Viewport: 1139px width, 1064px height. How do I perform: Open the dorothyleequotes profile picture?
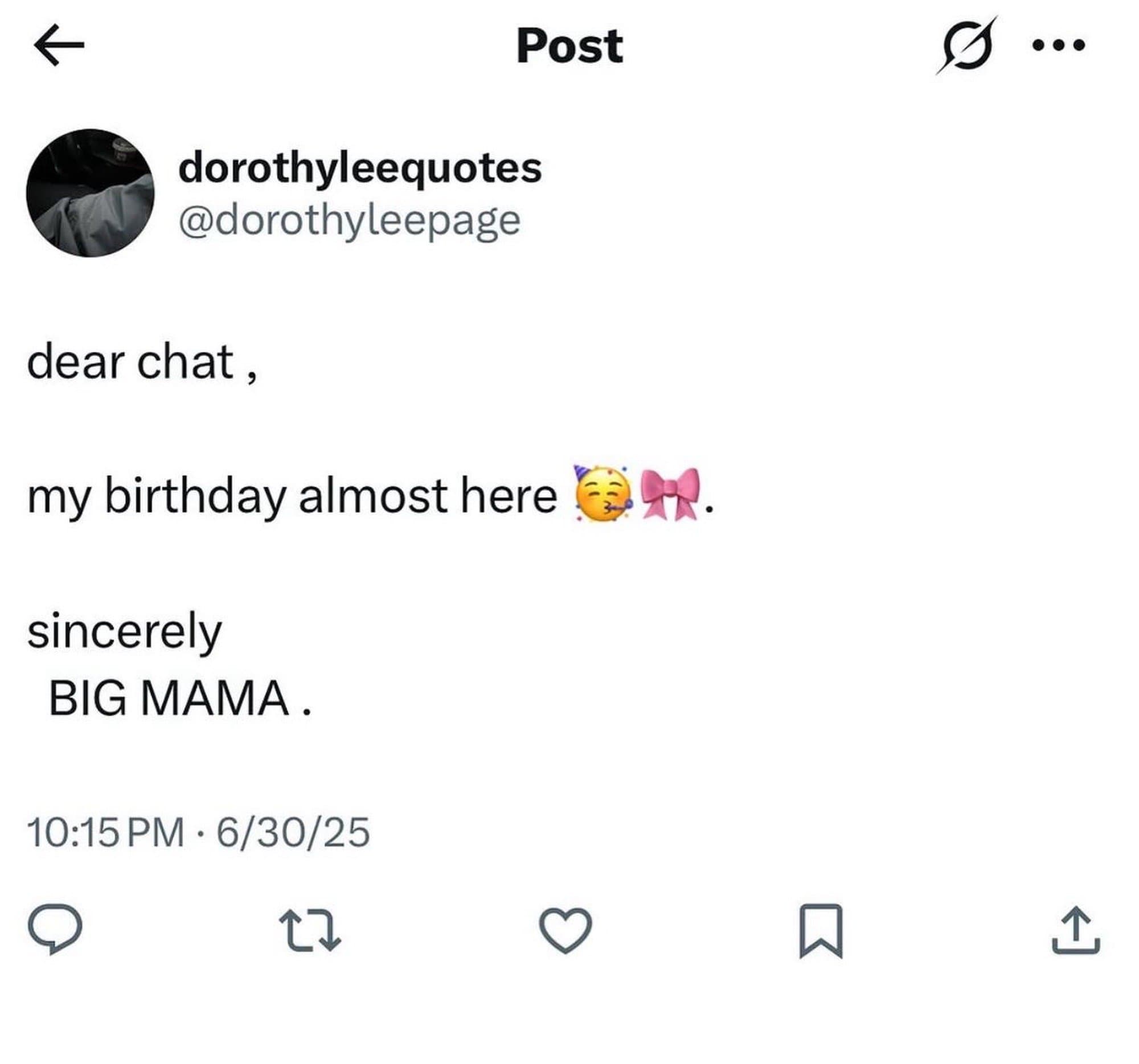[x=91, y=193]
